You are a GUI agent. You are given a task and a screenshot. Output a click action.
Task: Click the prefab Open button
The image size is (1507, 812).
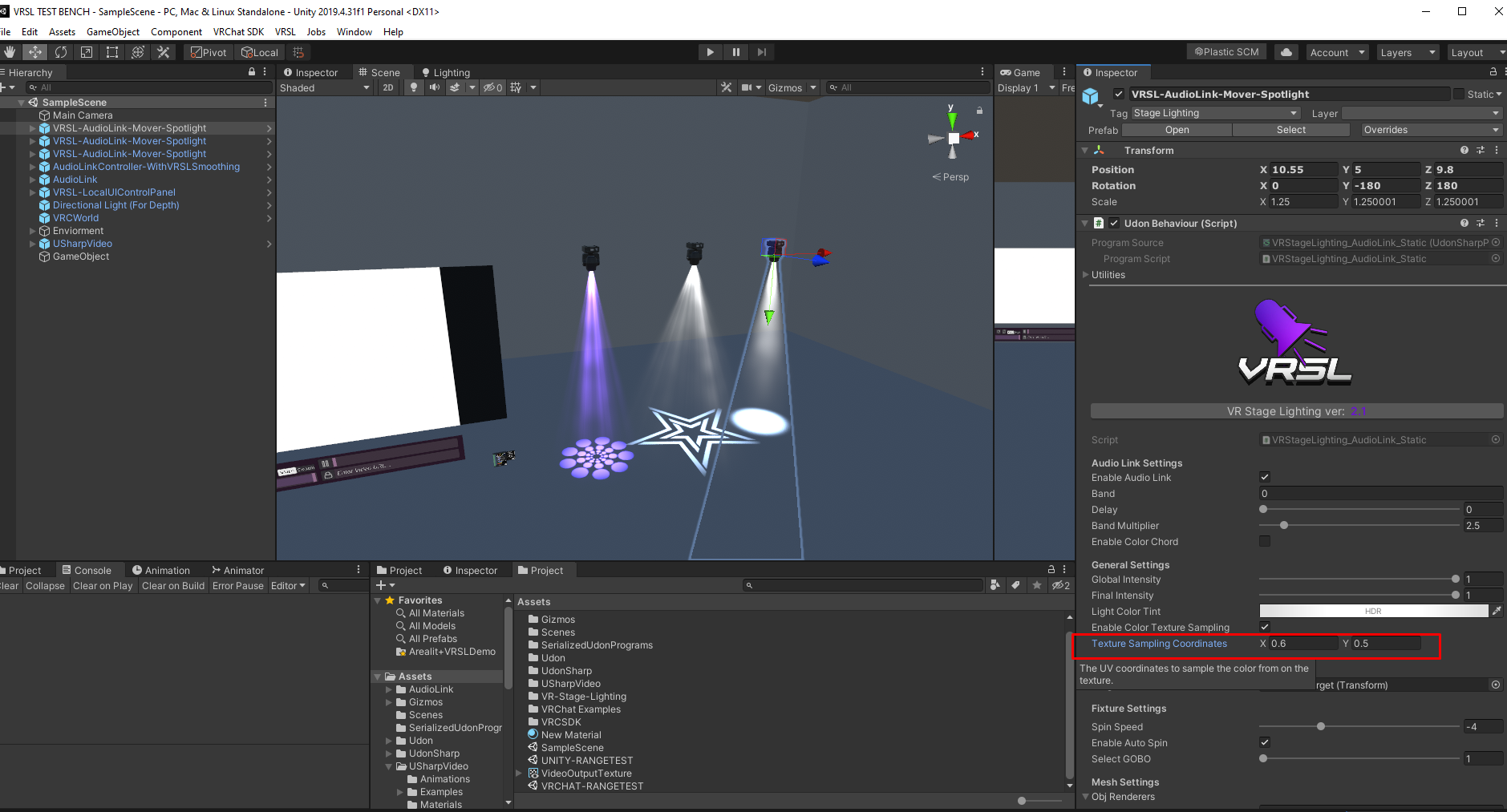click(x=1177, y=130)
